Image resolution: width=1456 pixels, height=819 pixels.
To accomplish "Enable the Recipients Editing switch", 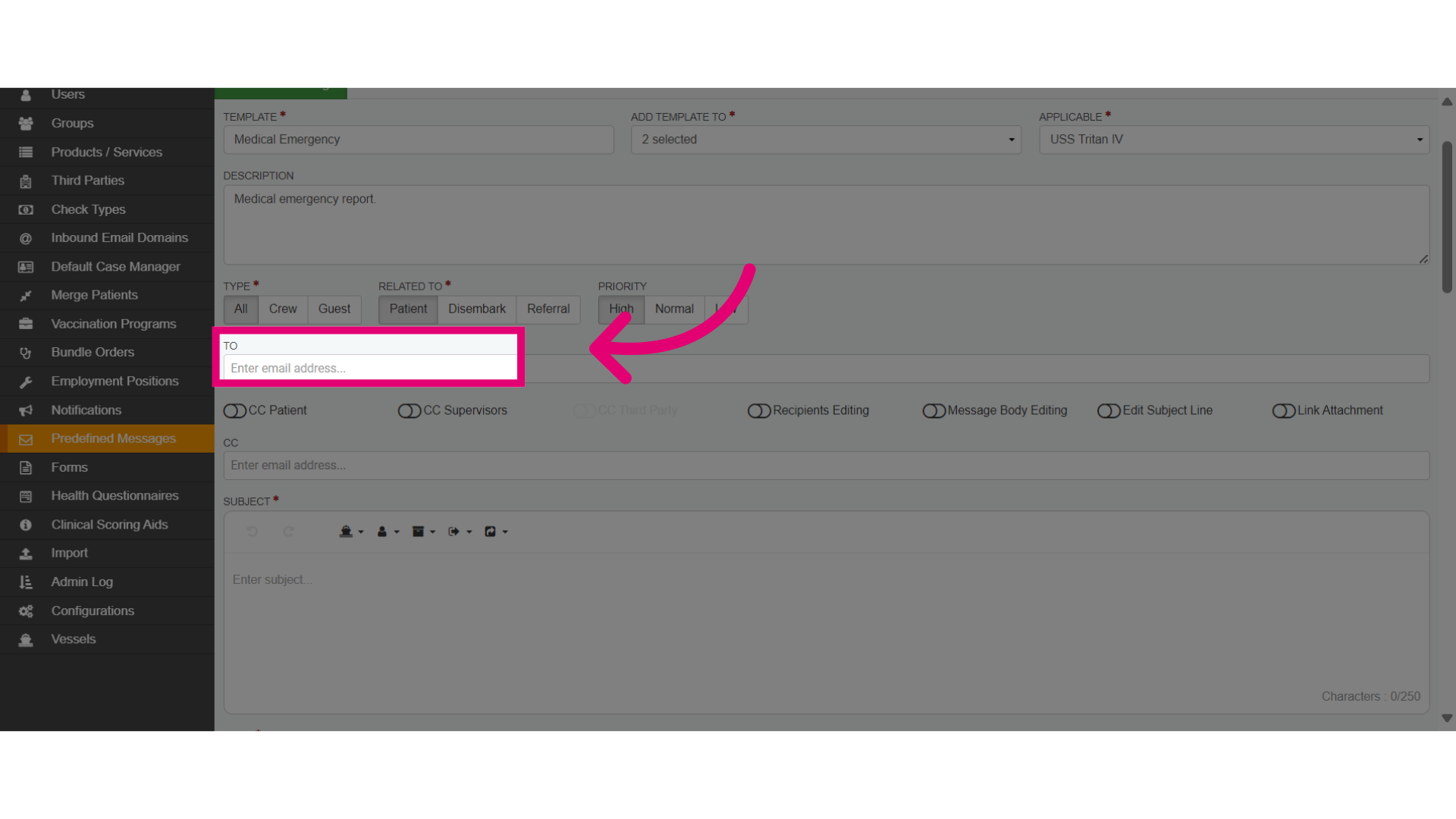I will click(759, 411).
